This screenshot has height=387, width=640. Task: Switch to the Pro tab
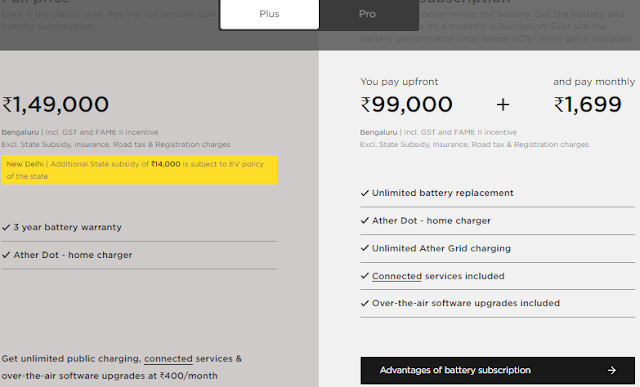367,14
